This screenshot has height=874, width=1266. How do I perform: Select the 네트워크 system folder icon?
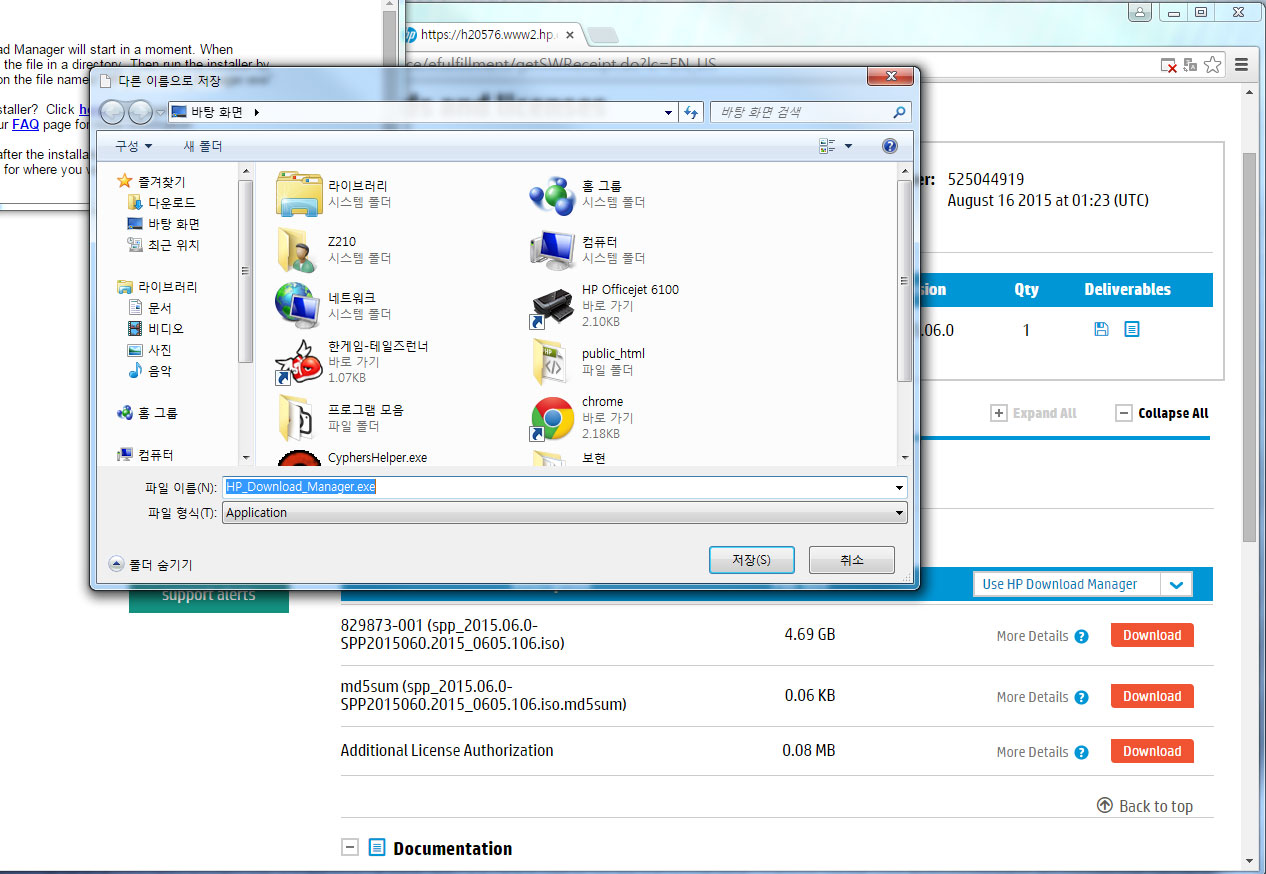click(x=298, y=306)
